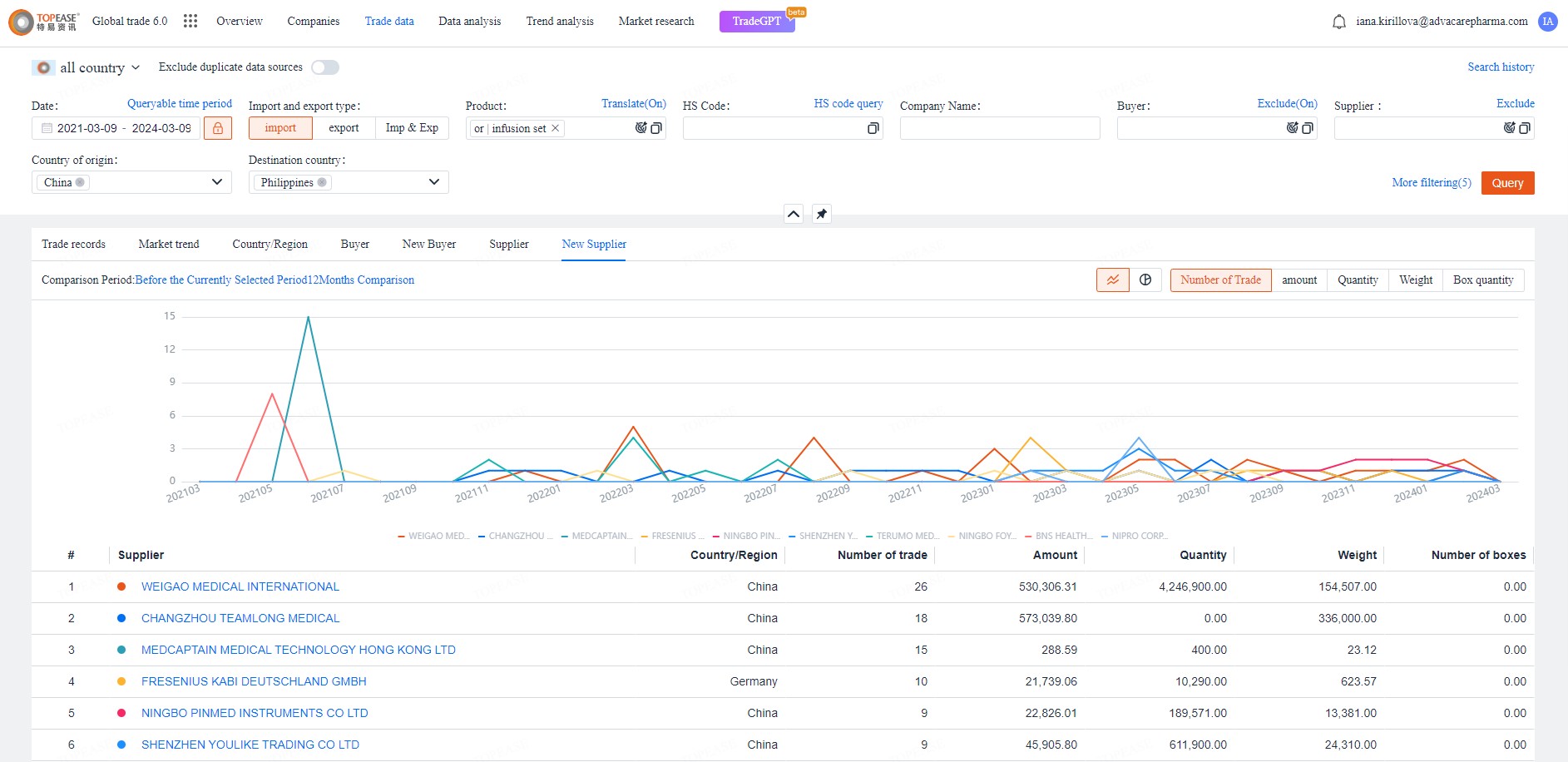Screen dimensions: 1568x762
Task: Remove the infusion set product tag
Action: (x=556, y=128)
